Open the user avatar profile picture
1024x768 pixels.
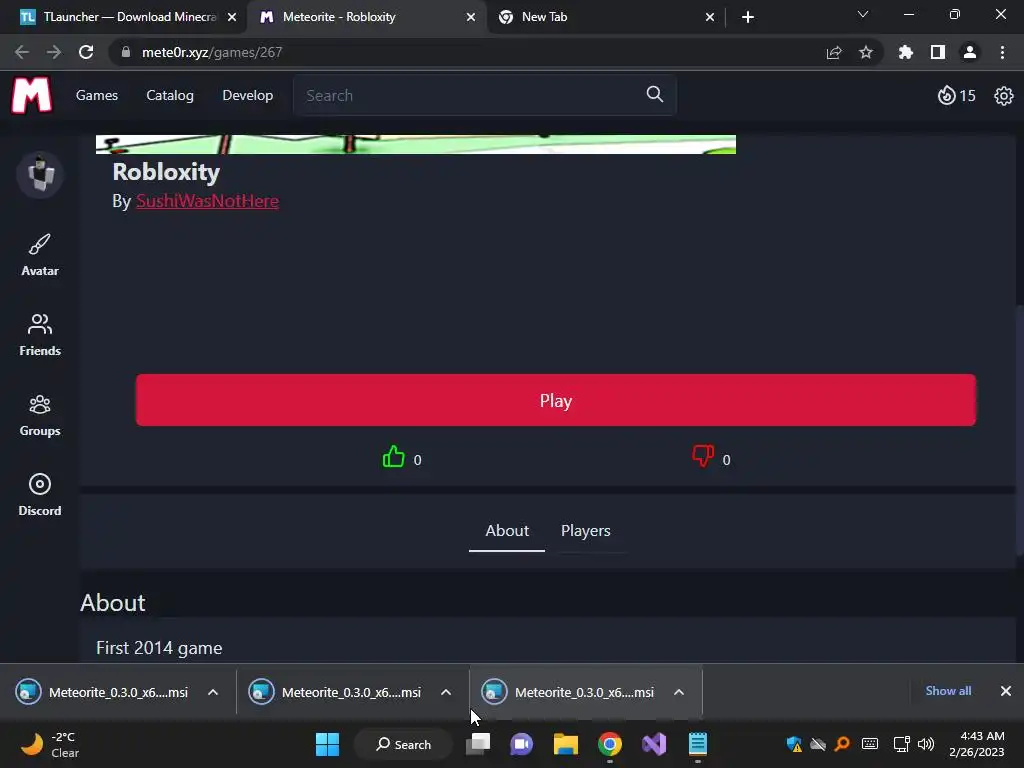pos(40,174)
